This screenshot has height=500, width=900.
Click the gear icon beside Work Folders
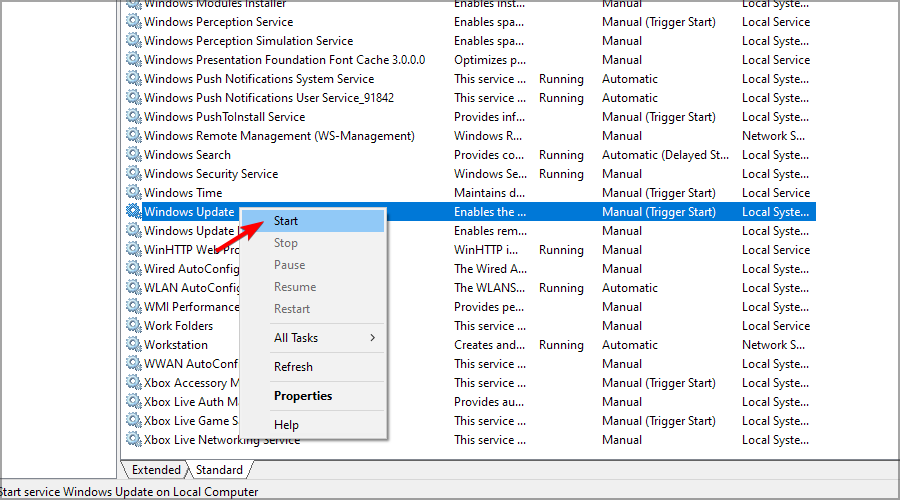[134, 325]
